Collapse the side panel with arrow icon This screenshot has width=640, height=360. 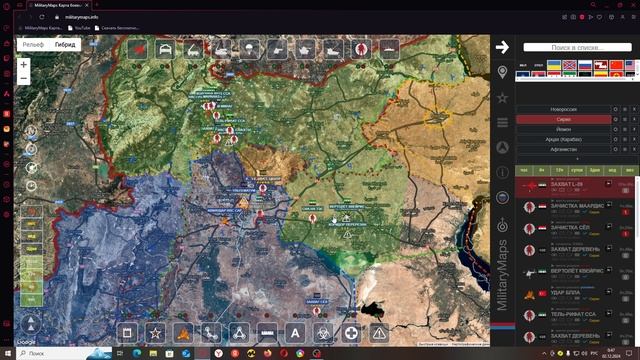pos(502,47)
